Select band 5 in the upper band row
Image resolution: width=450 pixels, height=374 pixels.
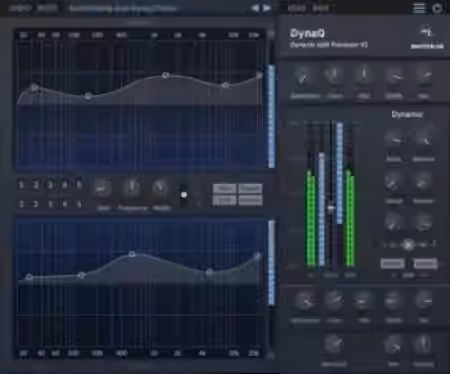(79, 185)
